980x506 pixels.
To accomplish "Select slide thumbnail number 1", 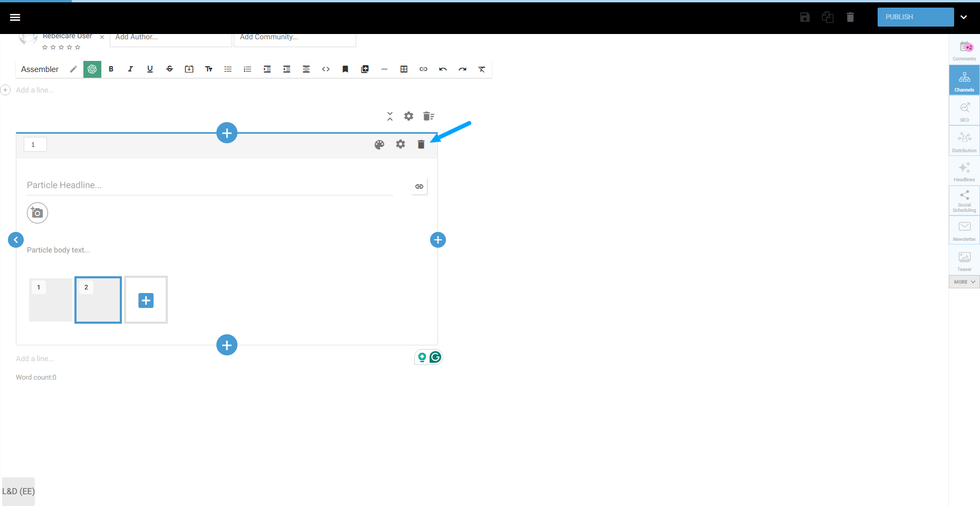I will click(x=51, y=300).
